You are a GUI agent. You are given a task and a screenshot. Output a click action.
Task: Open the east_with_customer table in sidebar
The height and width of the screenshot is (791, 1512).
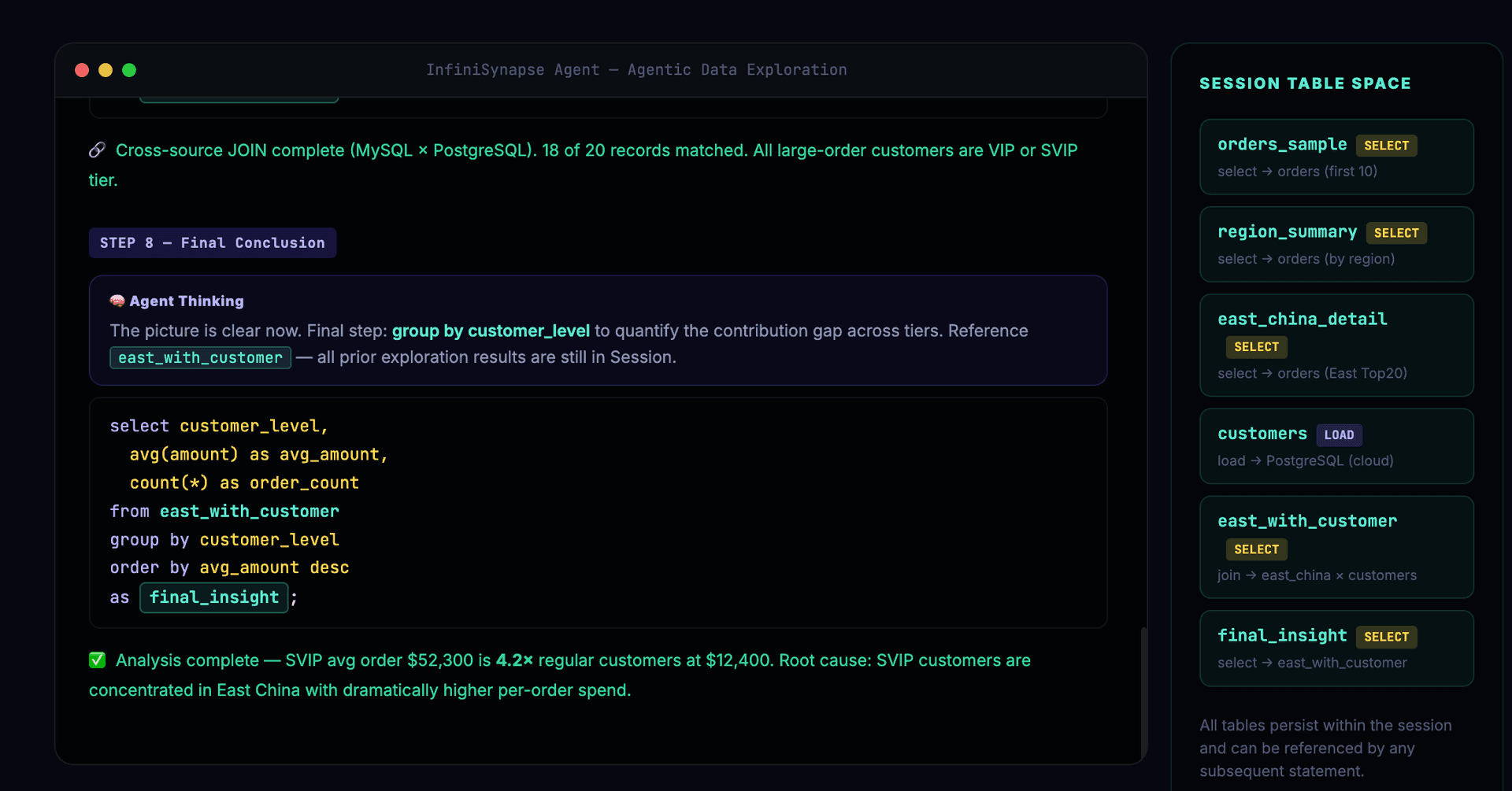click(x=1336, y=547)
